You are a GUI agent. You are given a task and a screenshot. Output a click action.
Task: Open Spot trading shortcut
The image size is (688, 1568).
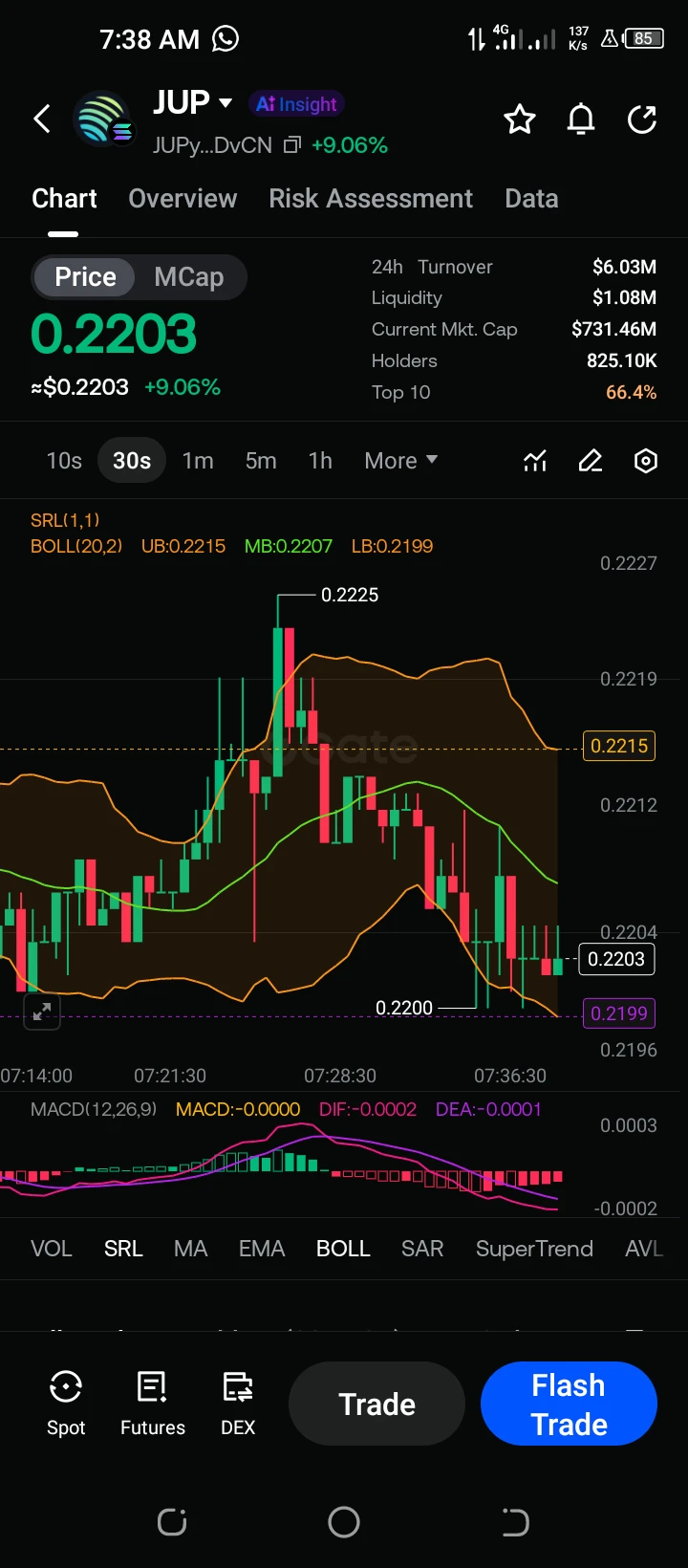(66, 1403)
